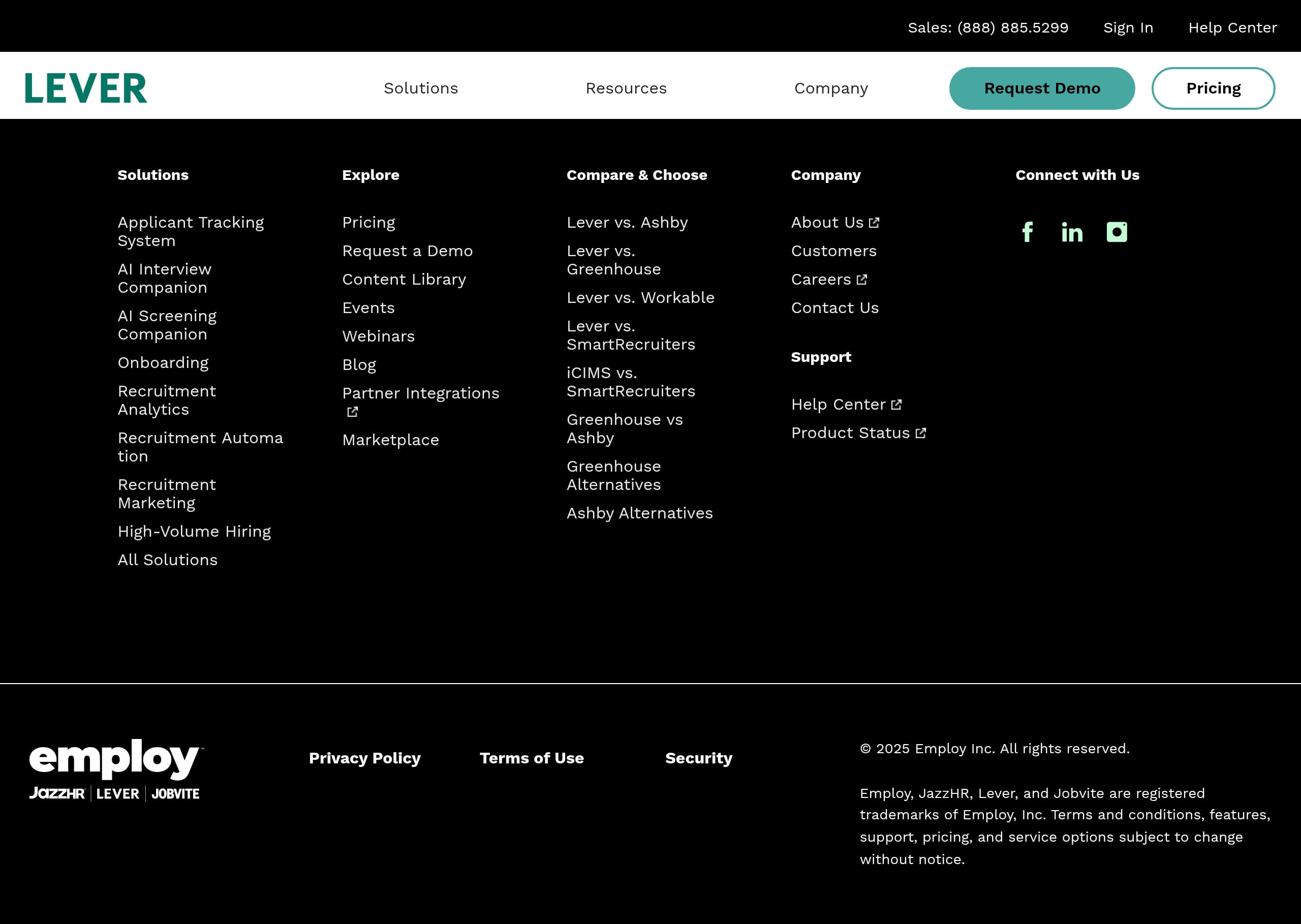
Task: Open the Company navigation menu
Action: pyautogui.click(x=831, y=87)
